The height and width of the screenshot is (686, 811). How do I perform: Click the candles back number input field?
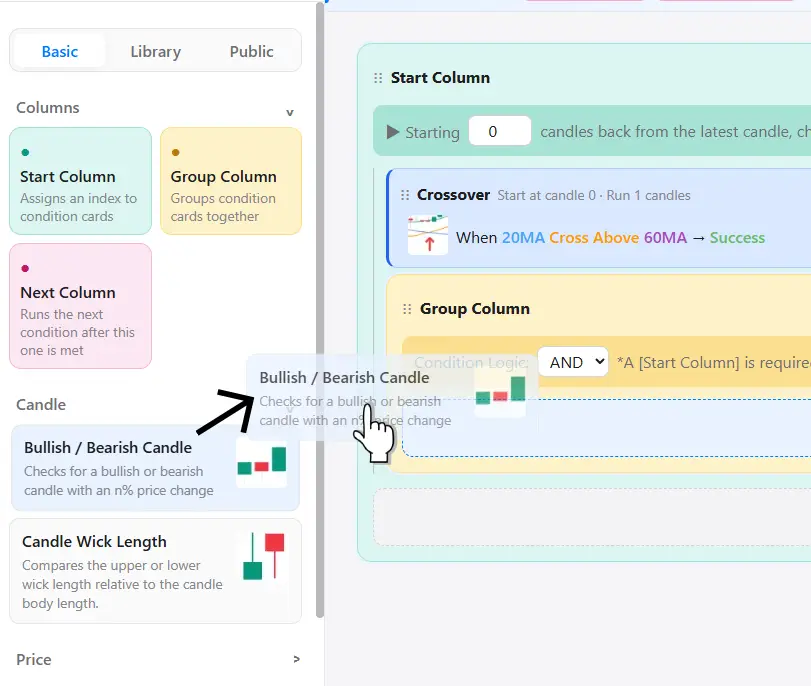500,131
